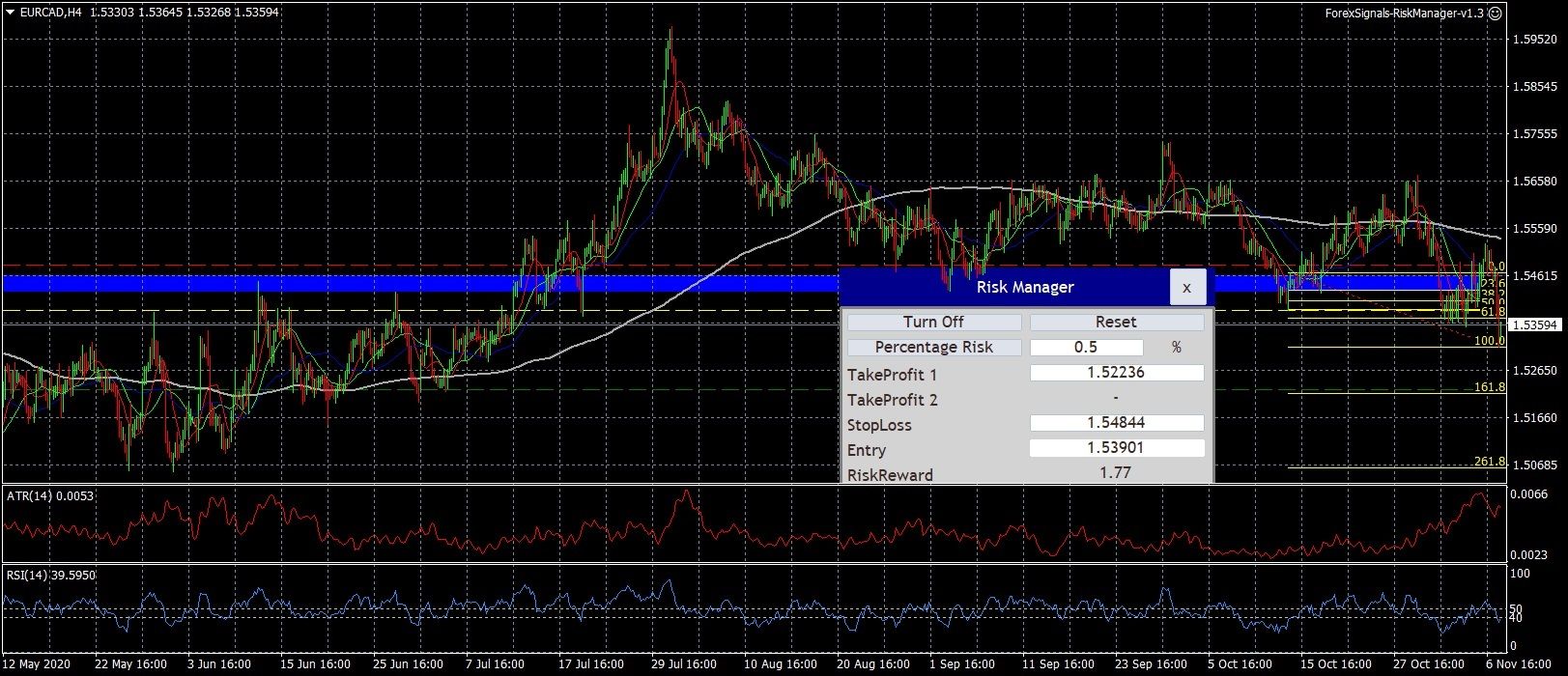
Task: Click the 1.50685 price axis label
Action: pos(1536,465)
